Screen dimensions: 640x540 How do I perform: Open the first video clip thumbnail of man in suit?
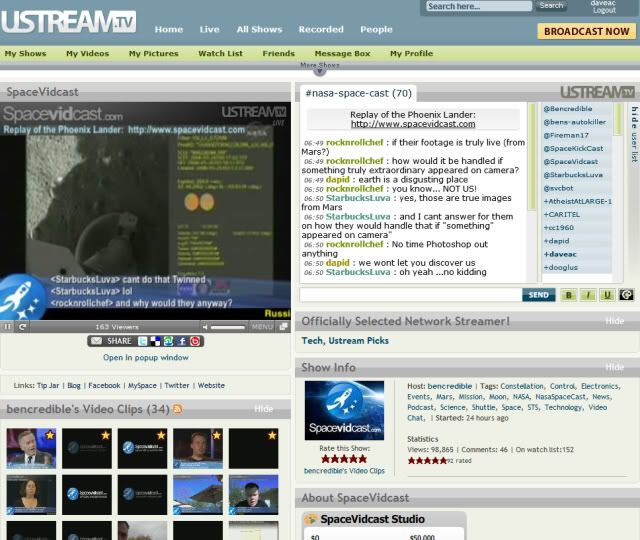click(x=31, y=448)
